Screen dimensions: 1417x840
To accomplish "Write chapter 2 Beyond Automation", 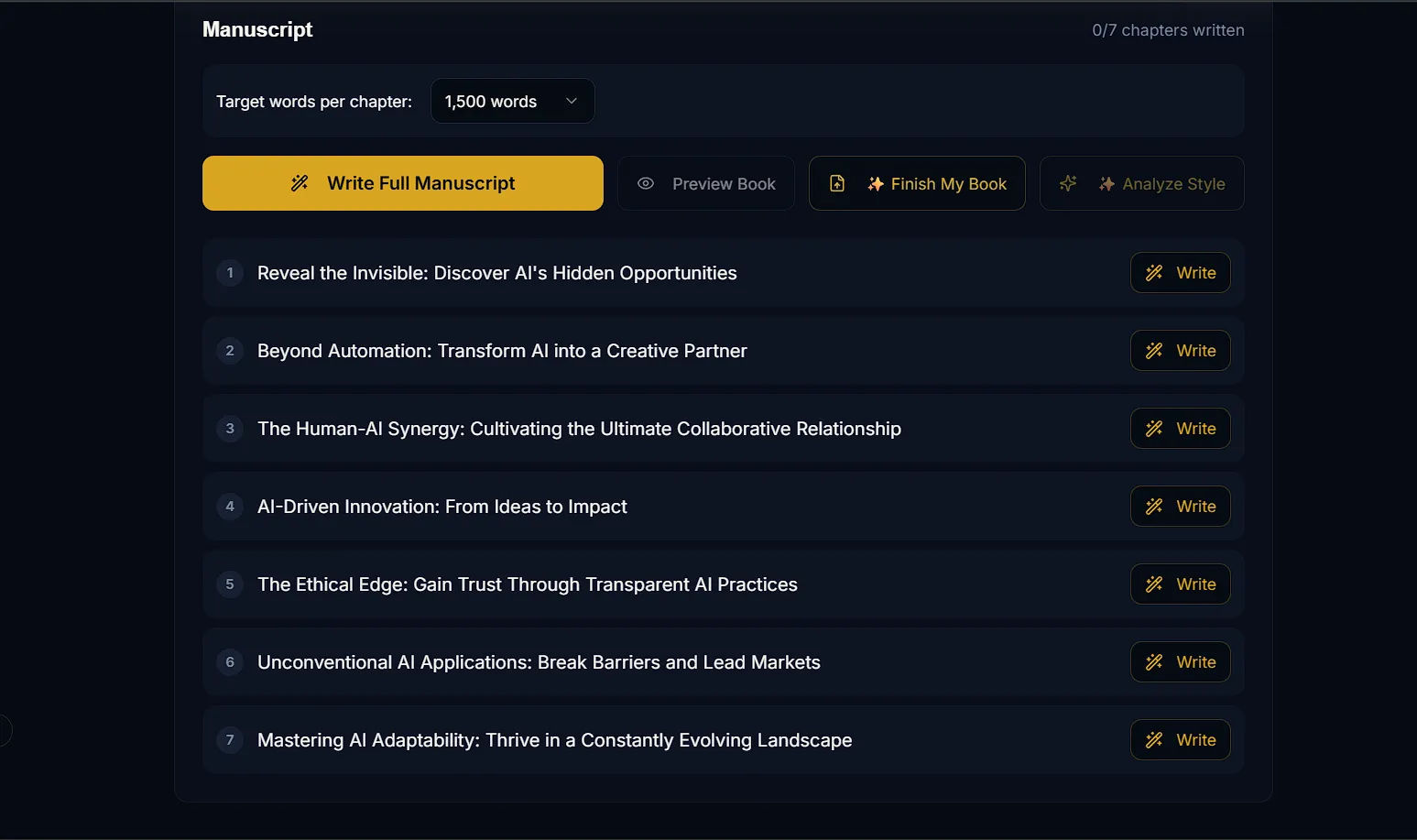I will point(1180,351).
